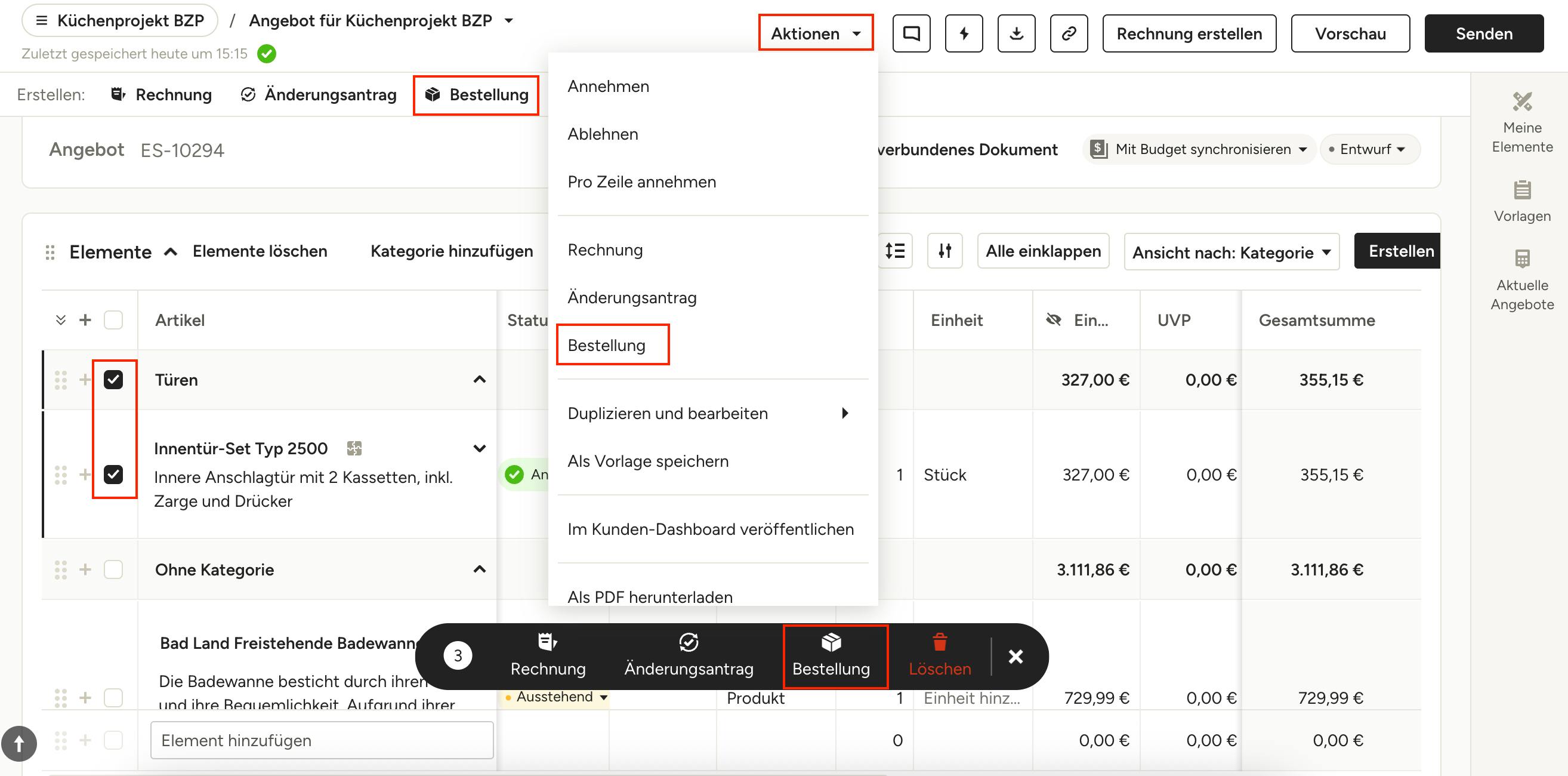Open Vorlagen side panel

pyautogui.click(x=1521, y=202)
